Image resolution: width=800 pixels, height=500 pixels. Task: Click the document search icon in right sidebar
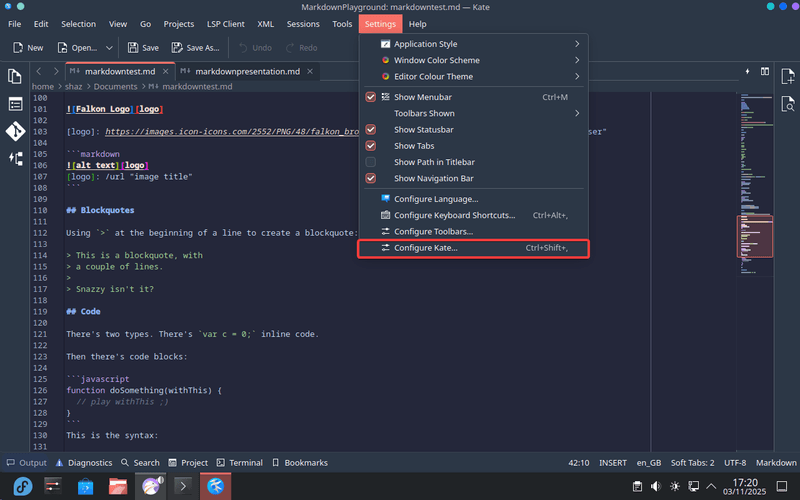click(x=788, y=104)
